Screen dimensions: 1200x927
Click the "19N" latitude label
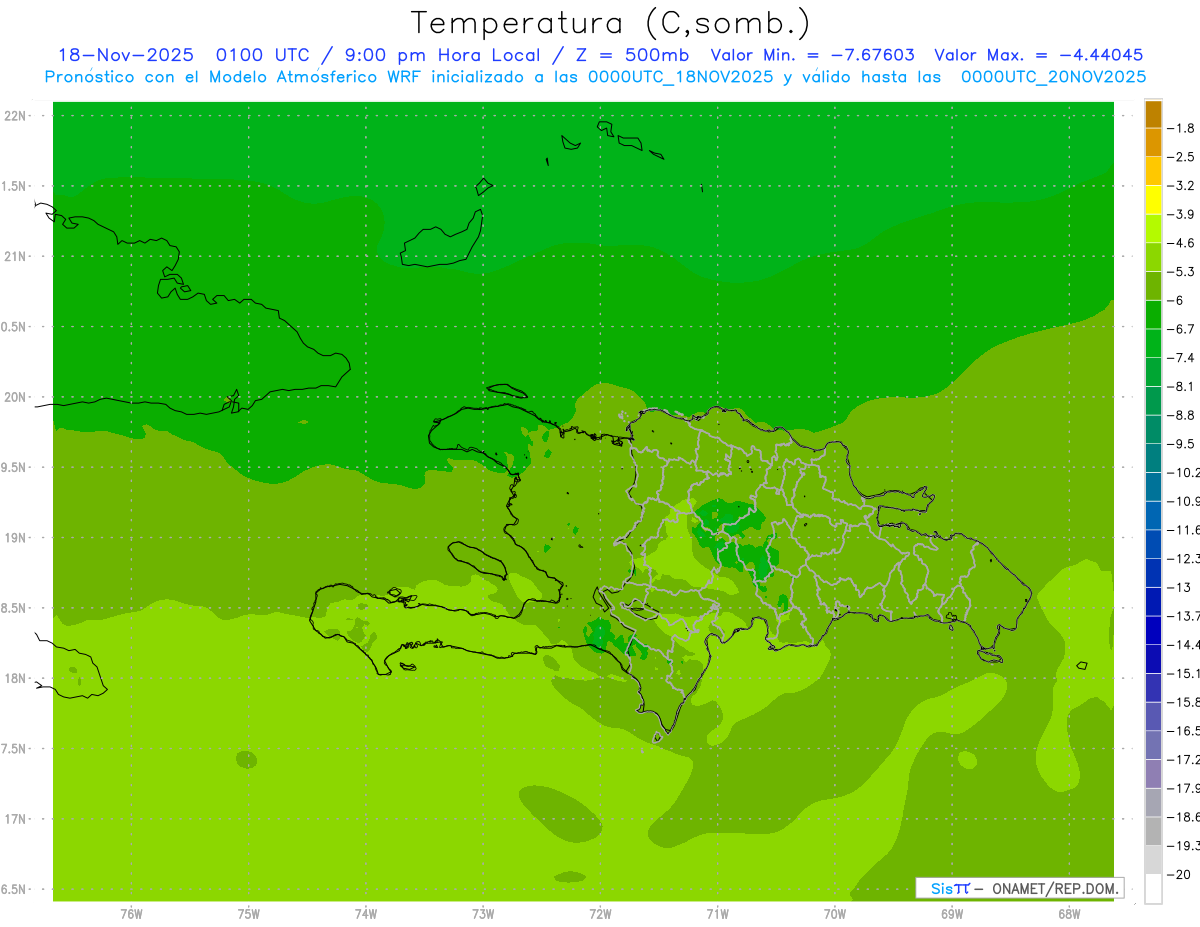16,538
